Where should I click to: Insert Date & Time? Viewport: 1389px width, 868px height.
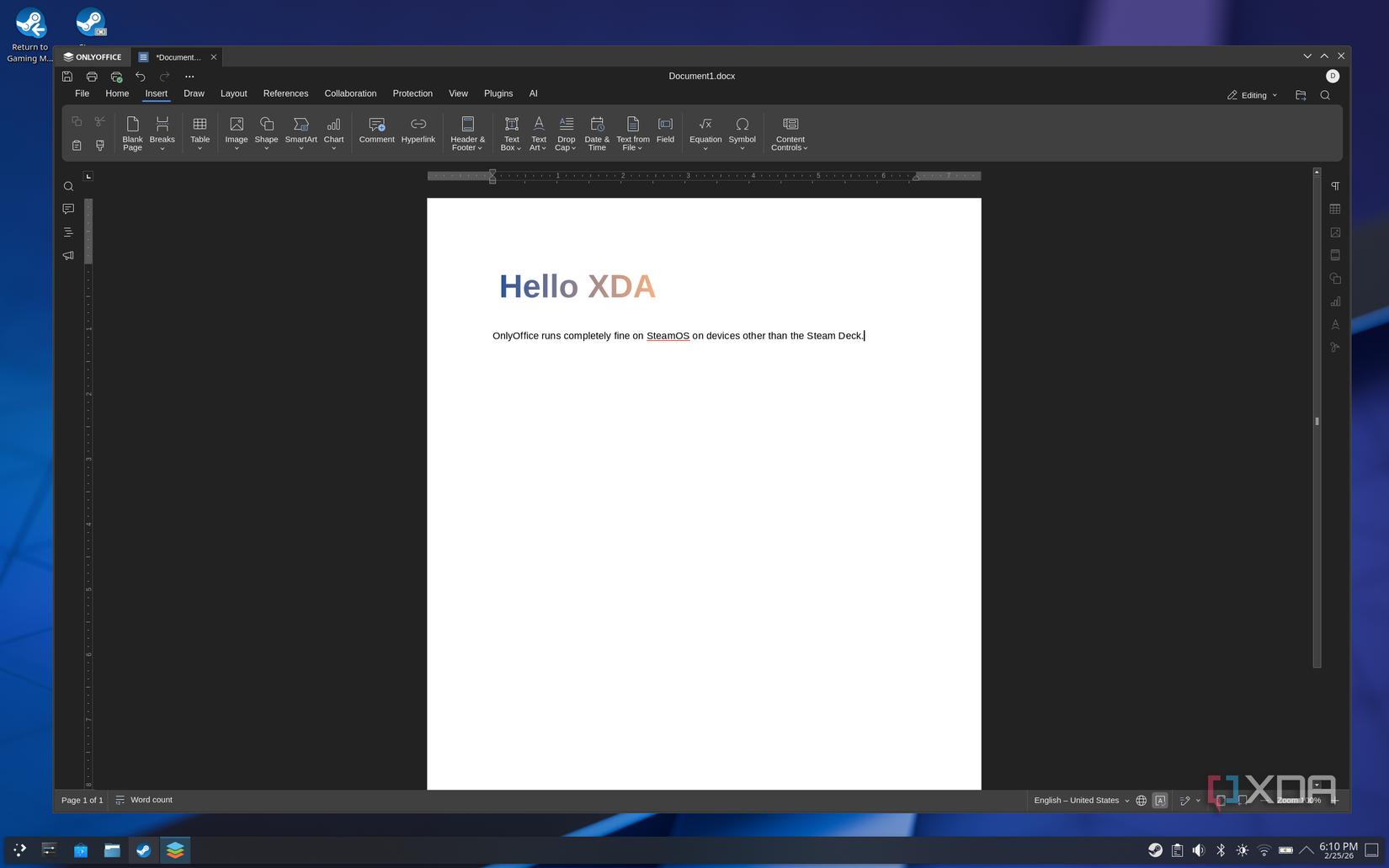(597, 134)
